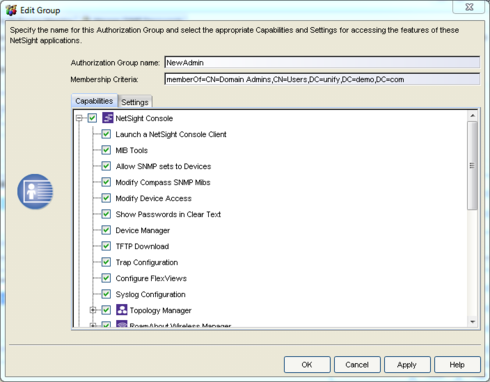Viewport: 490px width, 382px height.
Task: Select the 'Syslog Configuration' label
Action: (150, 294)
